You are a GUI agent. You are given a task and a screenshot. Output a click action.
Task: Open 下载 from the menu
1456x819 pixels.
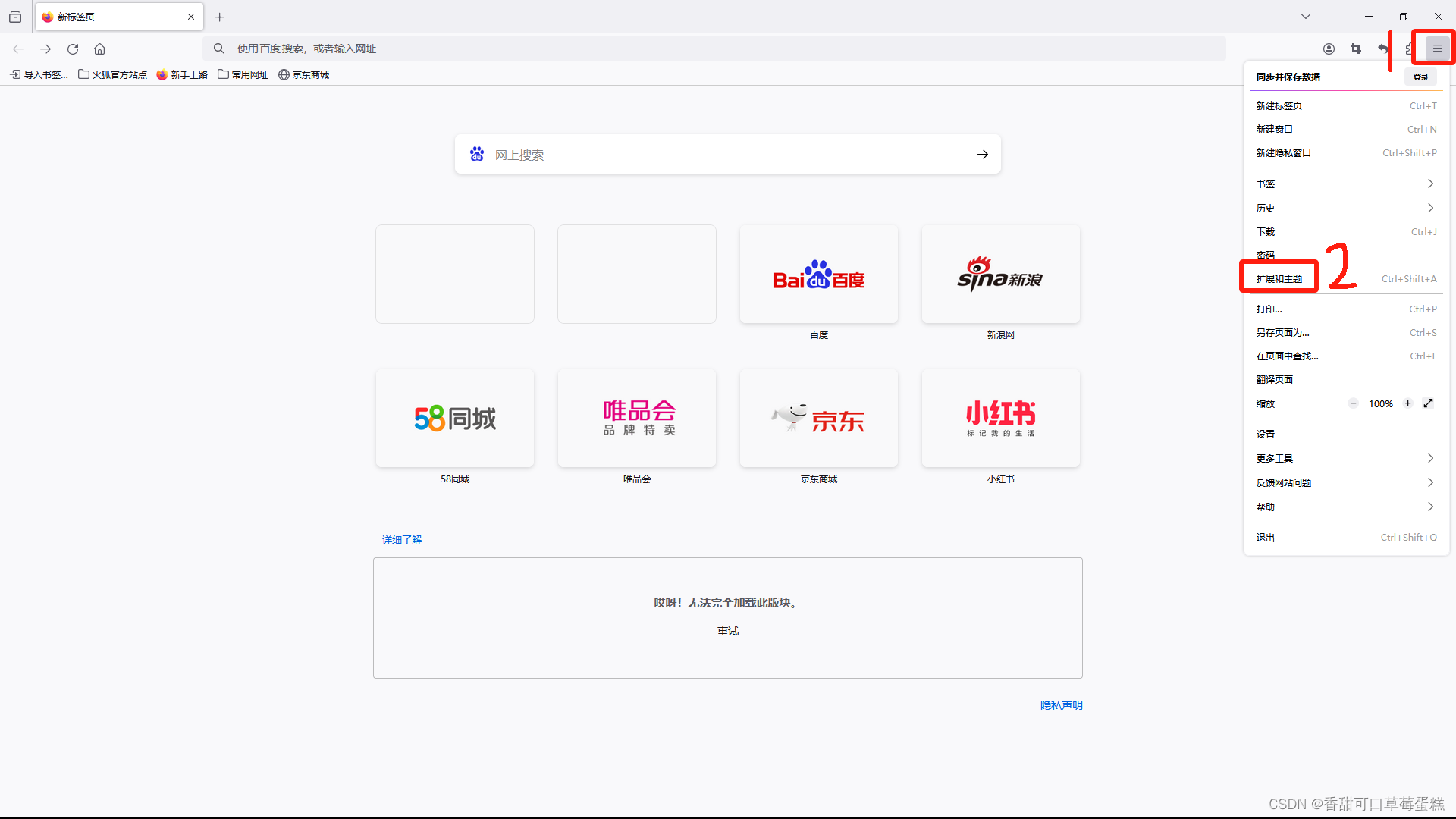[1346, 231]
